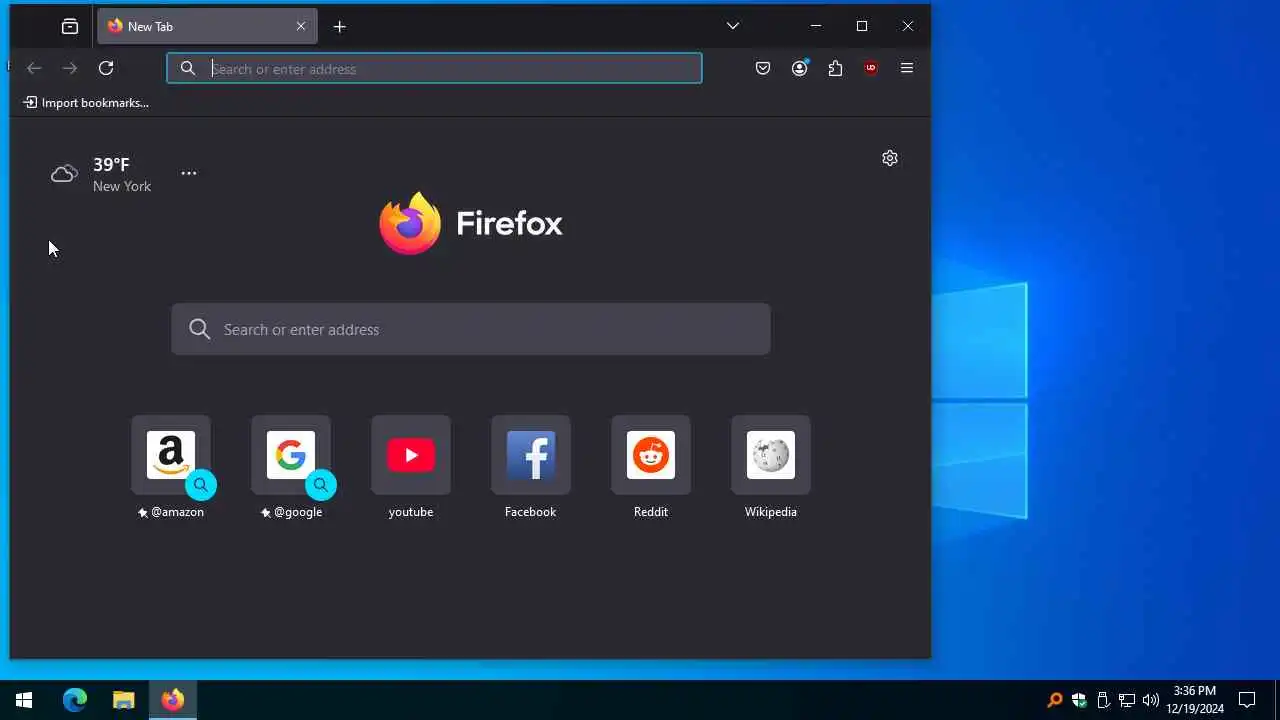Open the Windows Start menu
1280x720 pixels.
[24, 700]
